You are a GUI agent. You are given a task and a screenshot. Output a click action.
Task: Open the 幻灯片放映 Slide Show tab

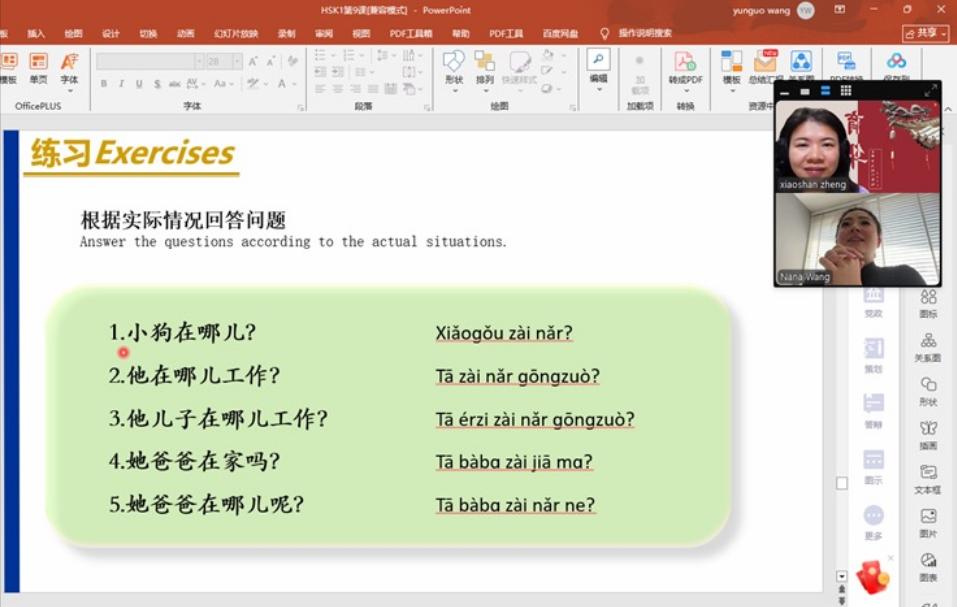(x=236, y=34)
